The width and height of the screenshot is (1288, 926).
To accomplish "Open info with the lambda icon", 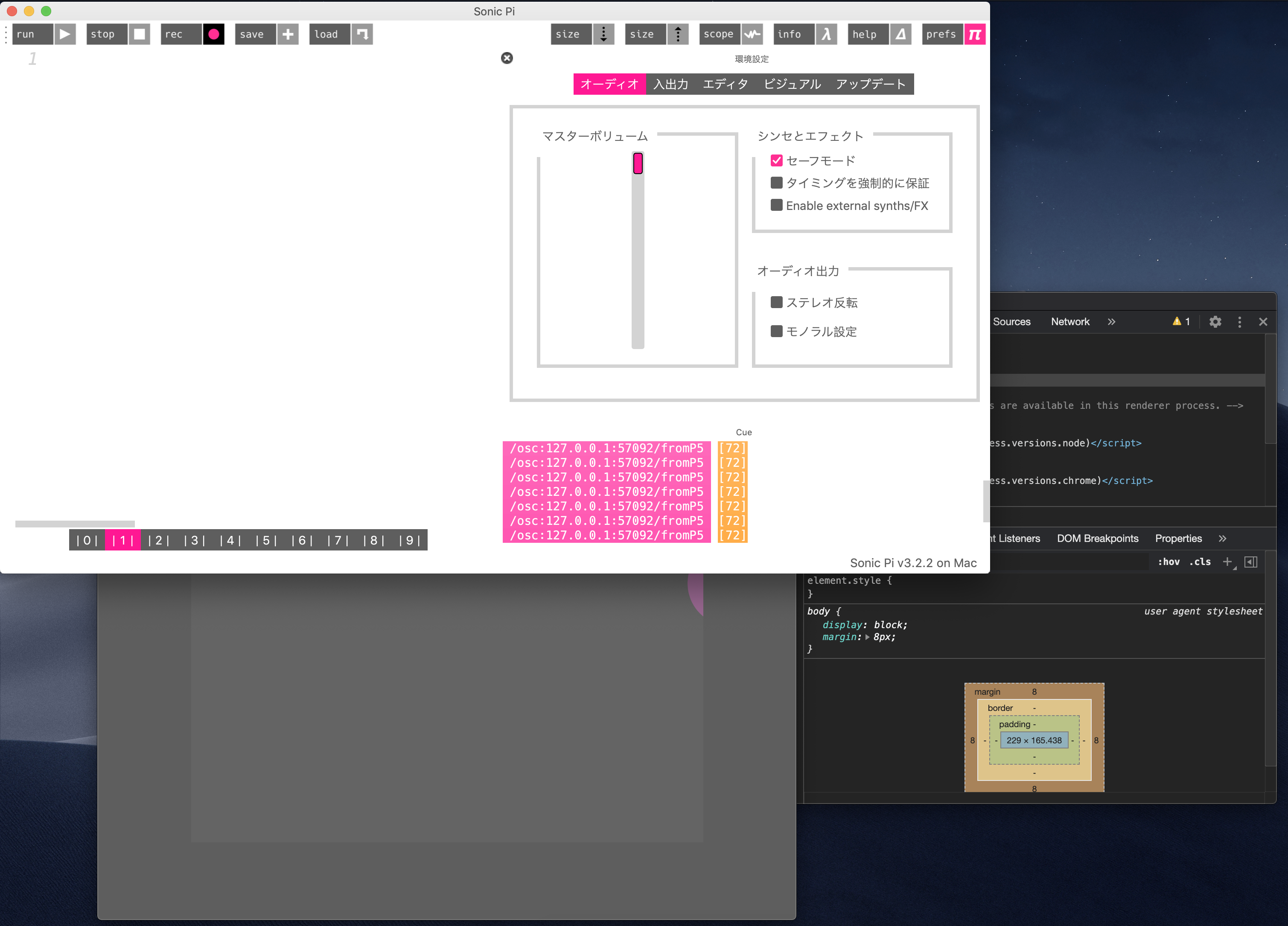I will (826, 34).
